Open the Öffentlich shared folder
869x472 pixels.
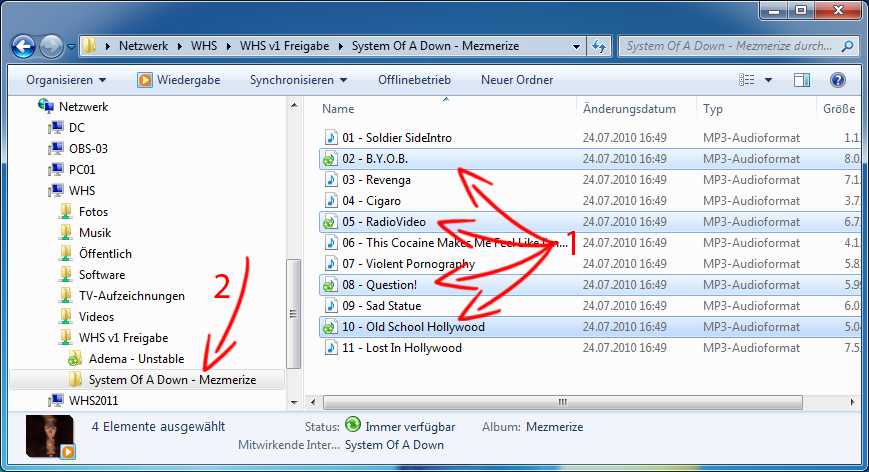click(x=105, y=254)
